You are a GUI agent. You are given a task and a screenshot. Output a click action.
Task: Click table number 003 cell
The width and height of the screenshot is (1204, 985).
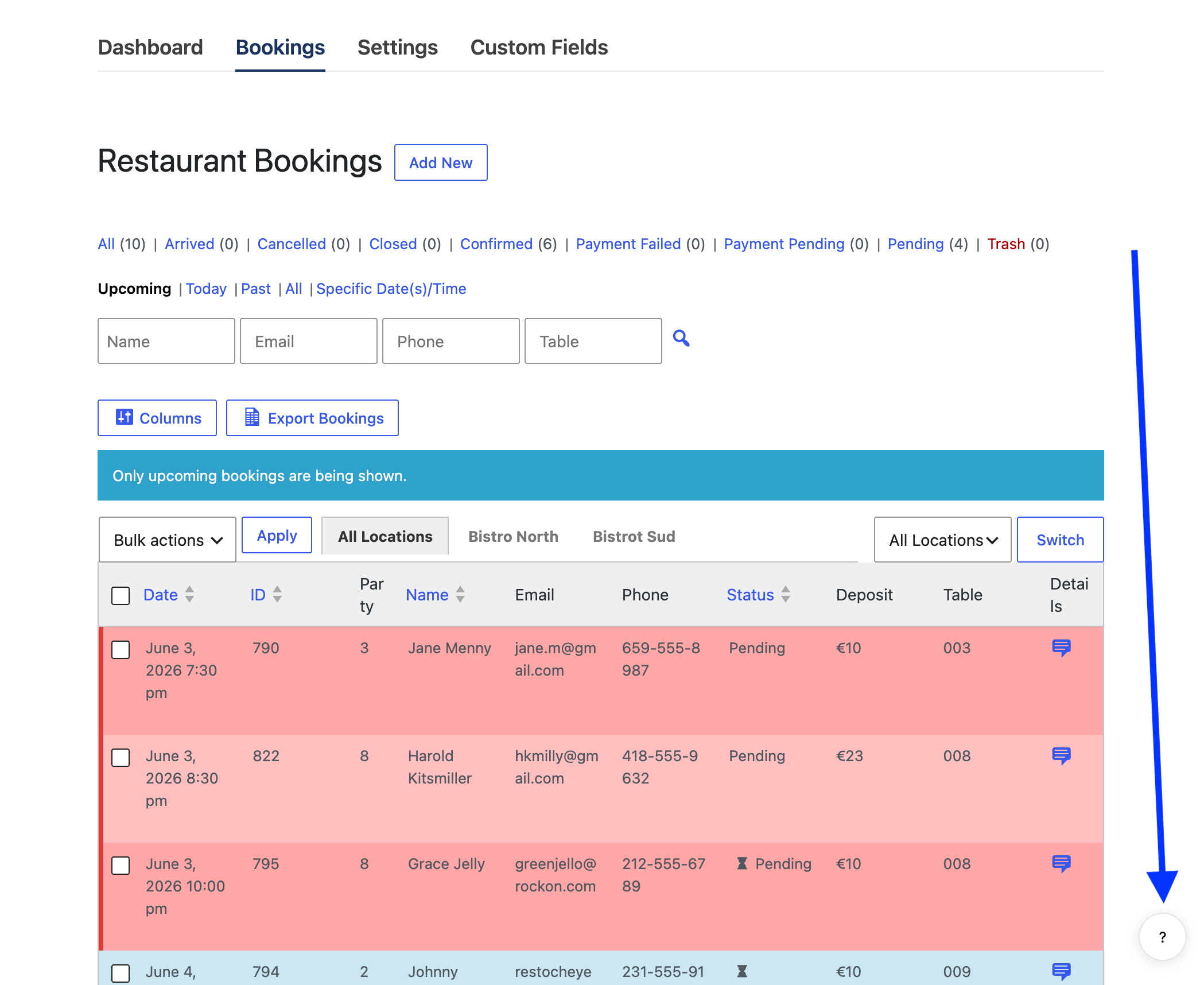(957, 648)
